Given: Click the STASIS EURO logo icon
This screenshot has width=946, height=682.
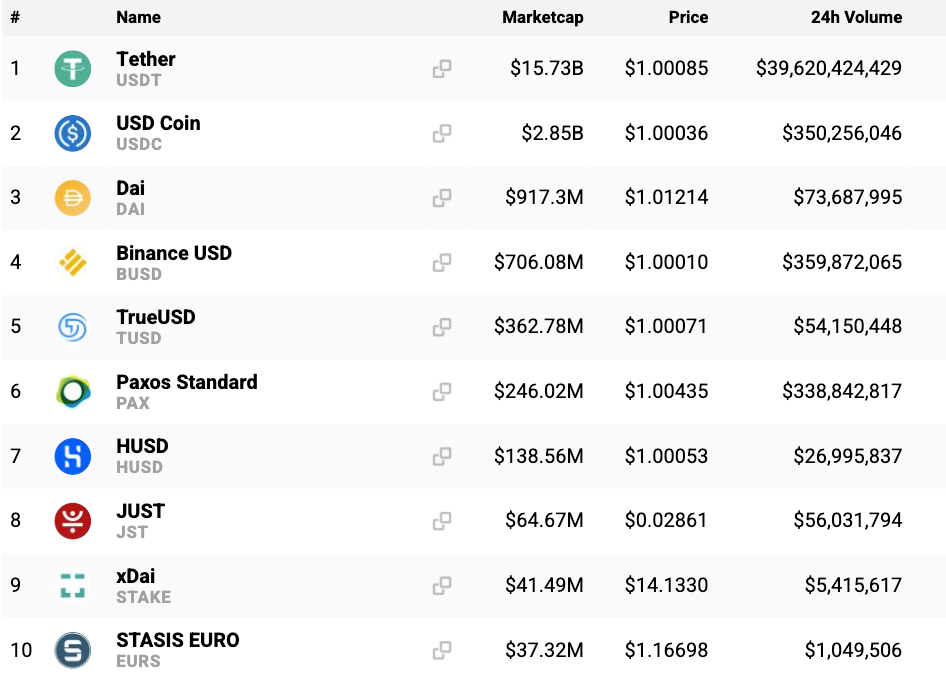Looking at the screenshot, I should click(x=72, y=649).
